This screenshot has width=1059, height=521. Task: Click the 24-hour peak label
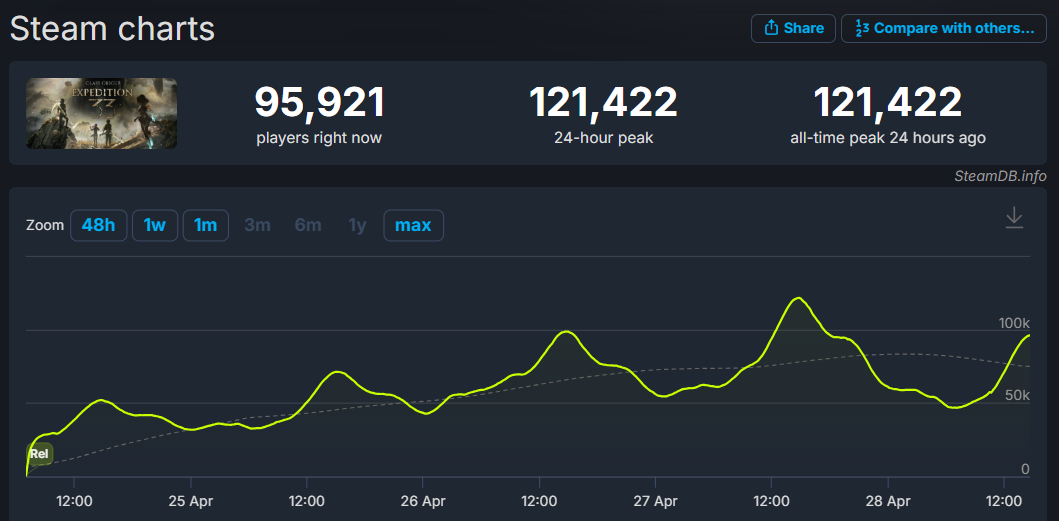tap(603, 139)
